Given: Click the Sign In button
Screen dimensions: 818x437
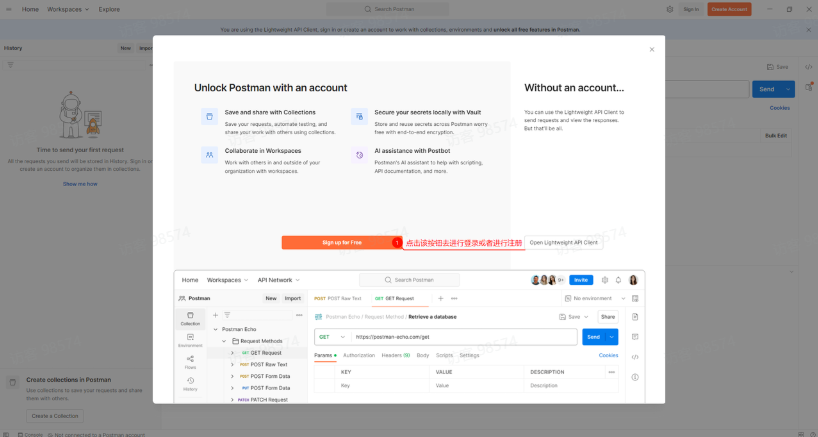Looking at the screenshot, I should coord(691,9).
